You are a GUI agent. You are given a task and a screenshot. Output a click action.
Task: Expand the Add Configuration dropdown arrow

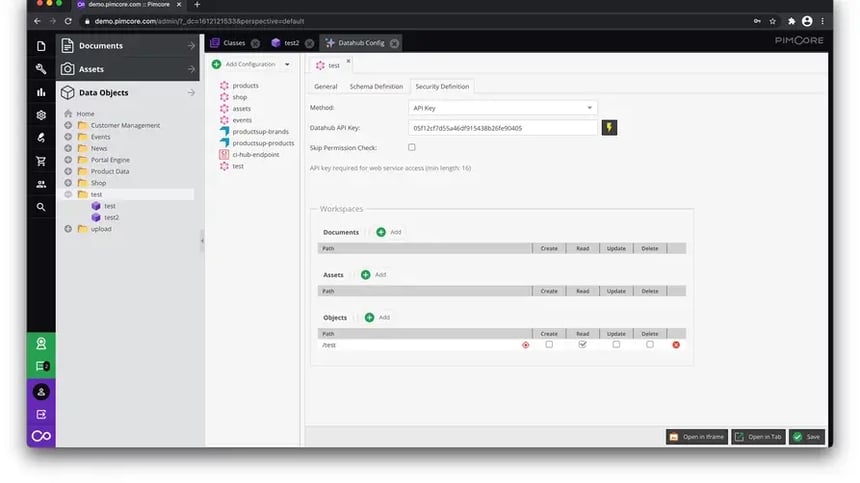click(287, 65)
